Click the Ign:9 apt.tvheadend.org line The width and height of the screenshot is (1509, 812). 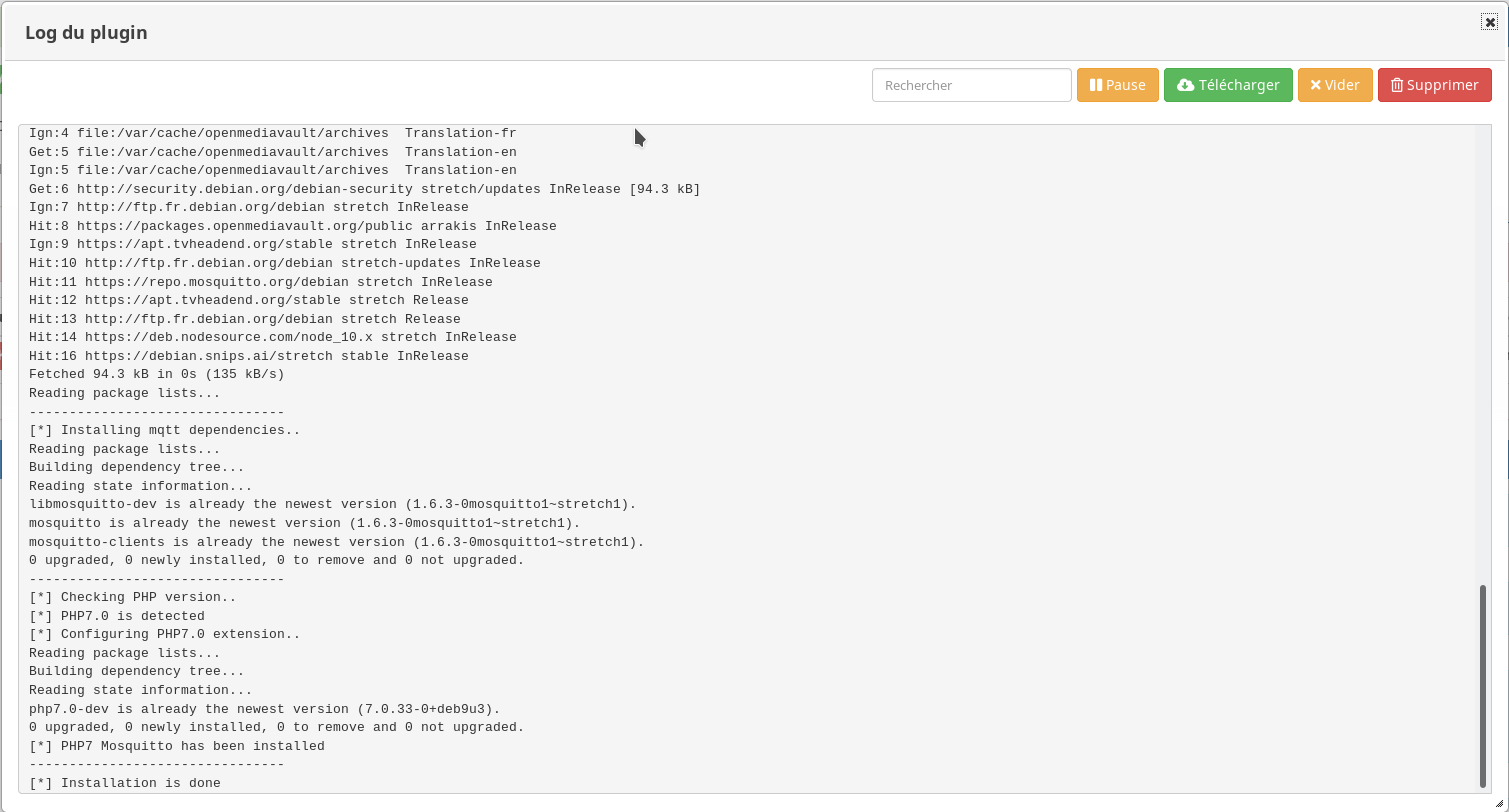tap(253, 244)
